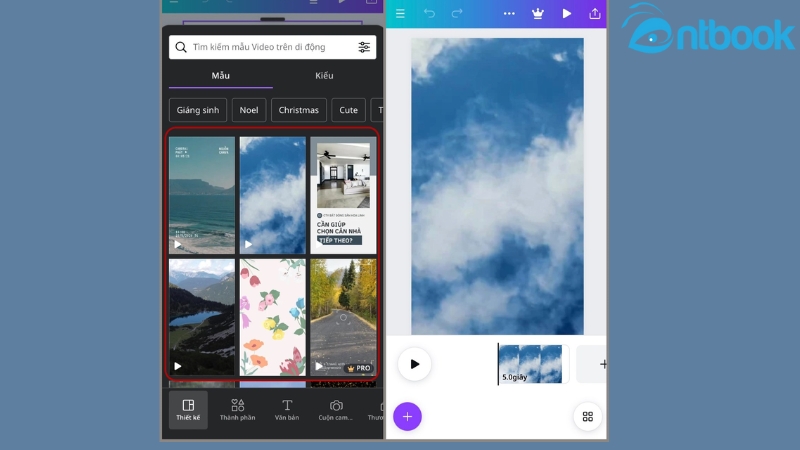Choose the autumn road PRO template
This screenshot has width=800, height=450.
coord(343,317)
